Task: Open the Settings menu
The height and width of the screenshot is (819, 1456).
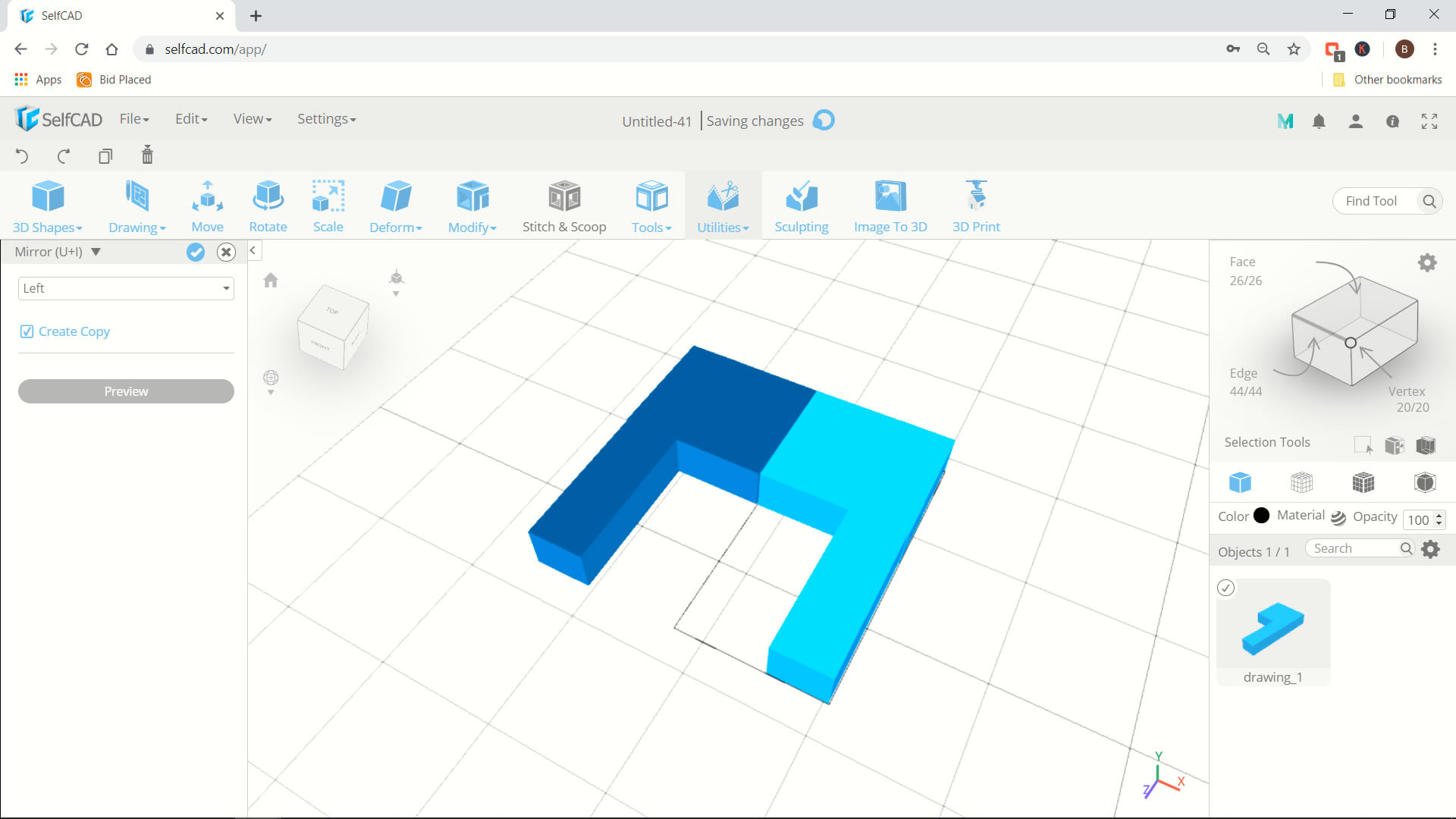Action: pos(326,119)
